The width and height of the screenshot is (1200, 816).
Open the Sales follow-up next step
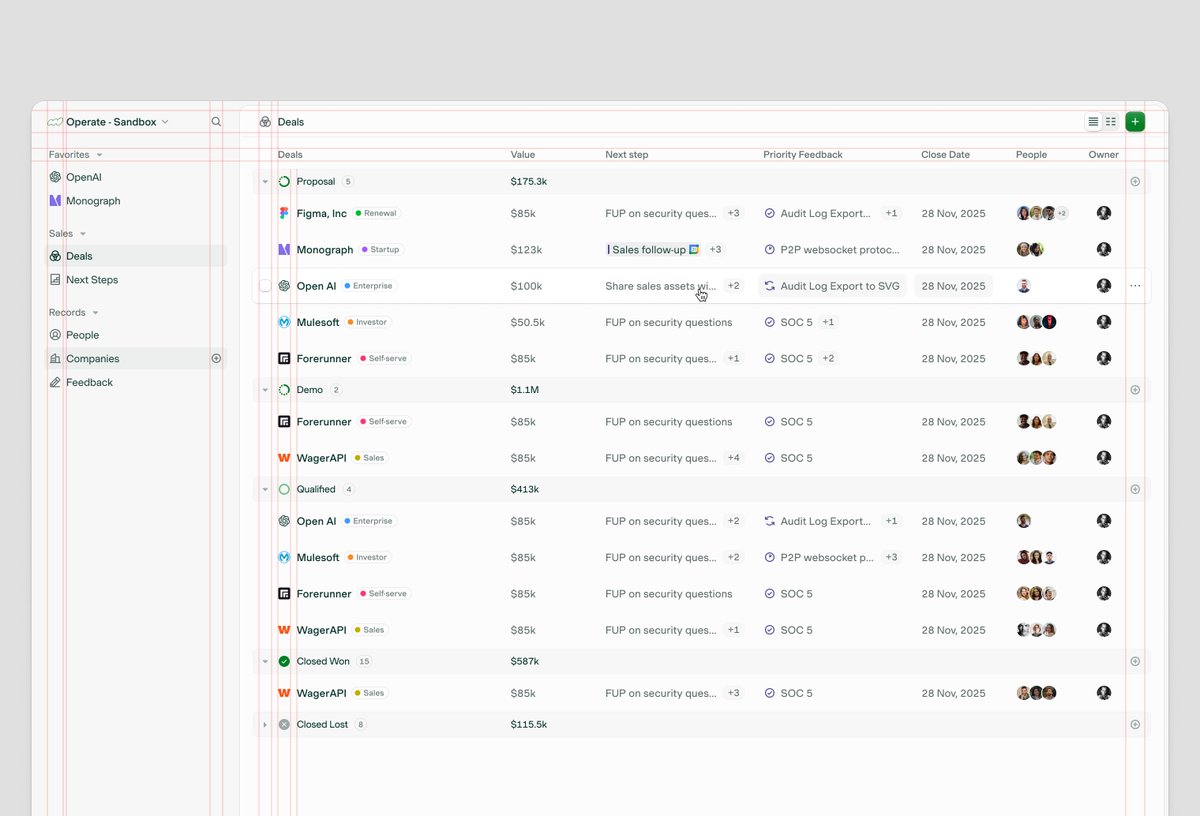(653, 250)
